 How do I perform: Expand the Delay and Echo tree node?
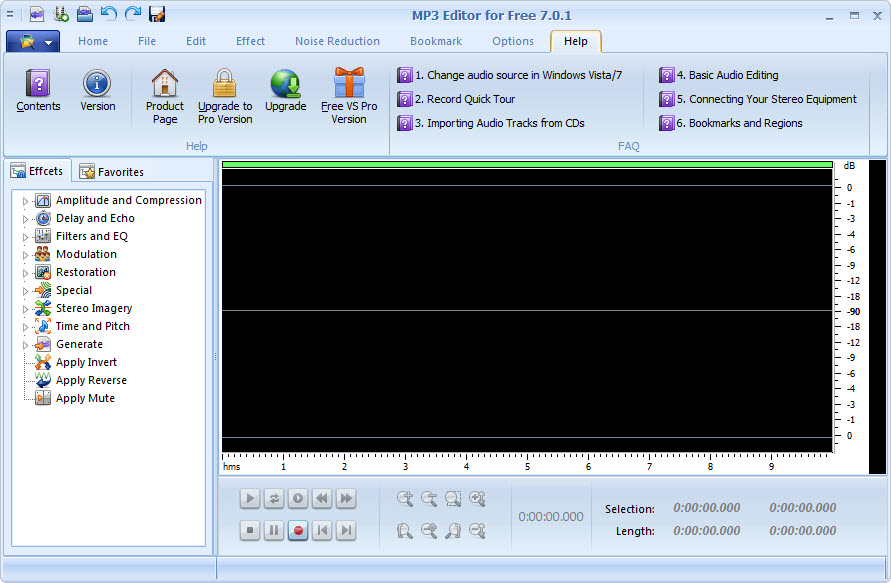coord(25,219)
